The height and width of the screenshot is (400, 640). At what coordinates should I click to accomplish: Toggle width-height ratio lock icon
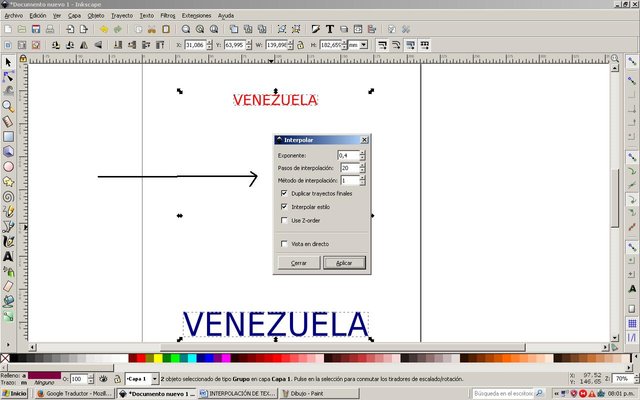pyautogui.click(x=301, y=45)
